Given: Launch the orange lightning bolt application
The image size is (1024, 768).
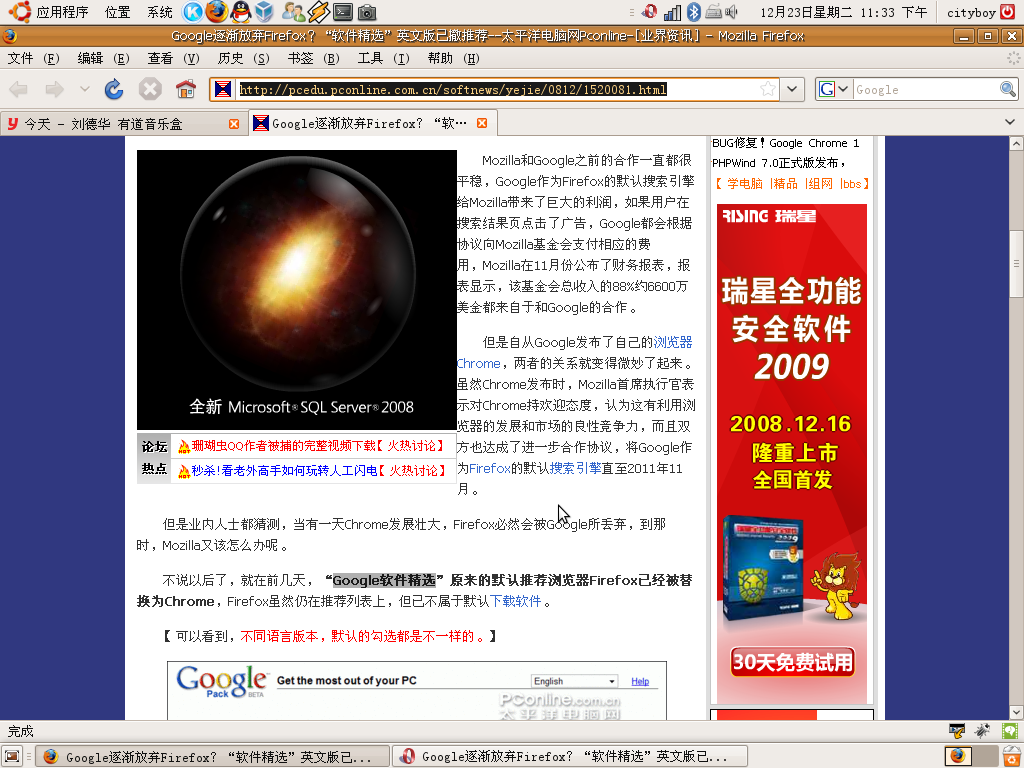Looking at the screenshot, I should [x=318, y=12].
